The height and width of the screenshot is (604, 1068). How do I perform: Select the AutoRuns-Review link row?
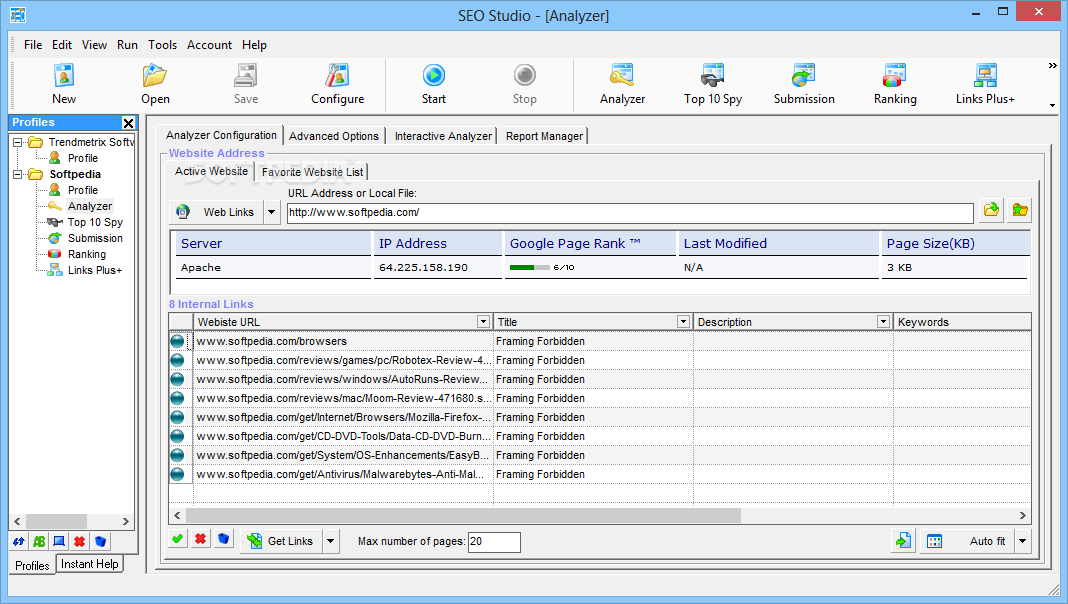tap(599, 379)
